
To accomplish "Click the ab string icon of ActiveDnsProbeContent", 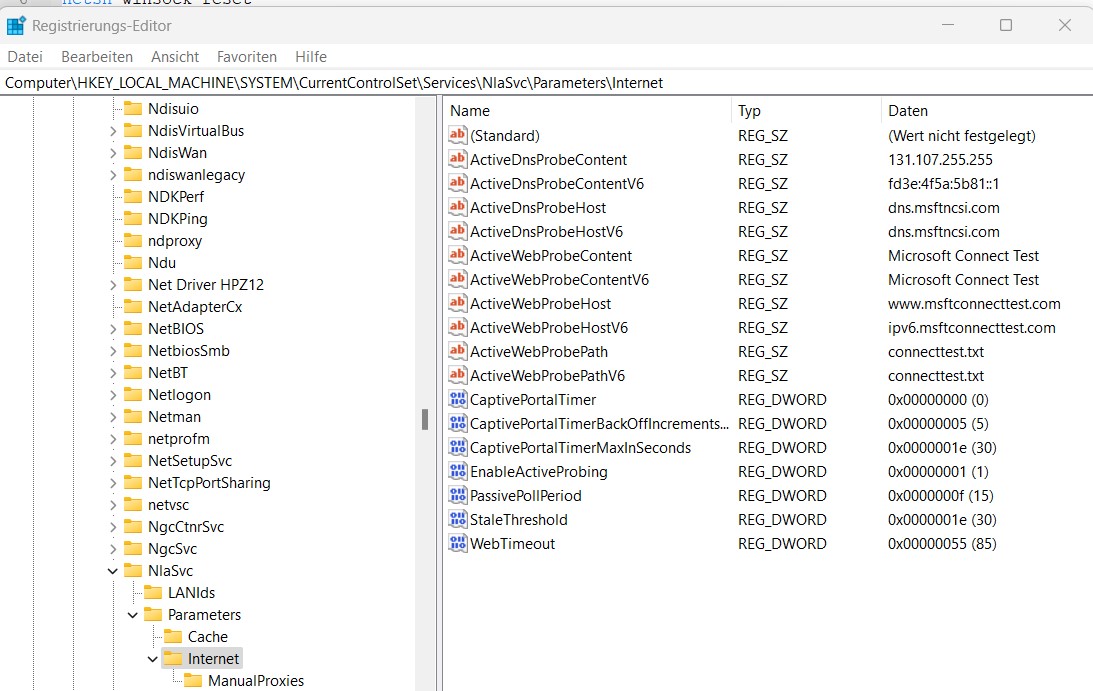I will tap(457, 159).
